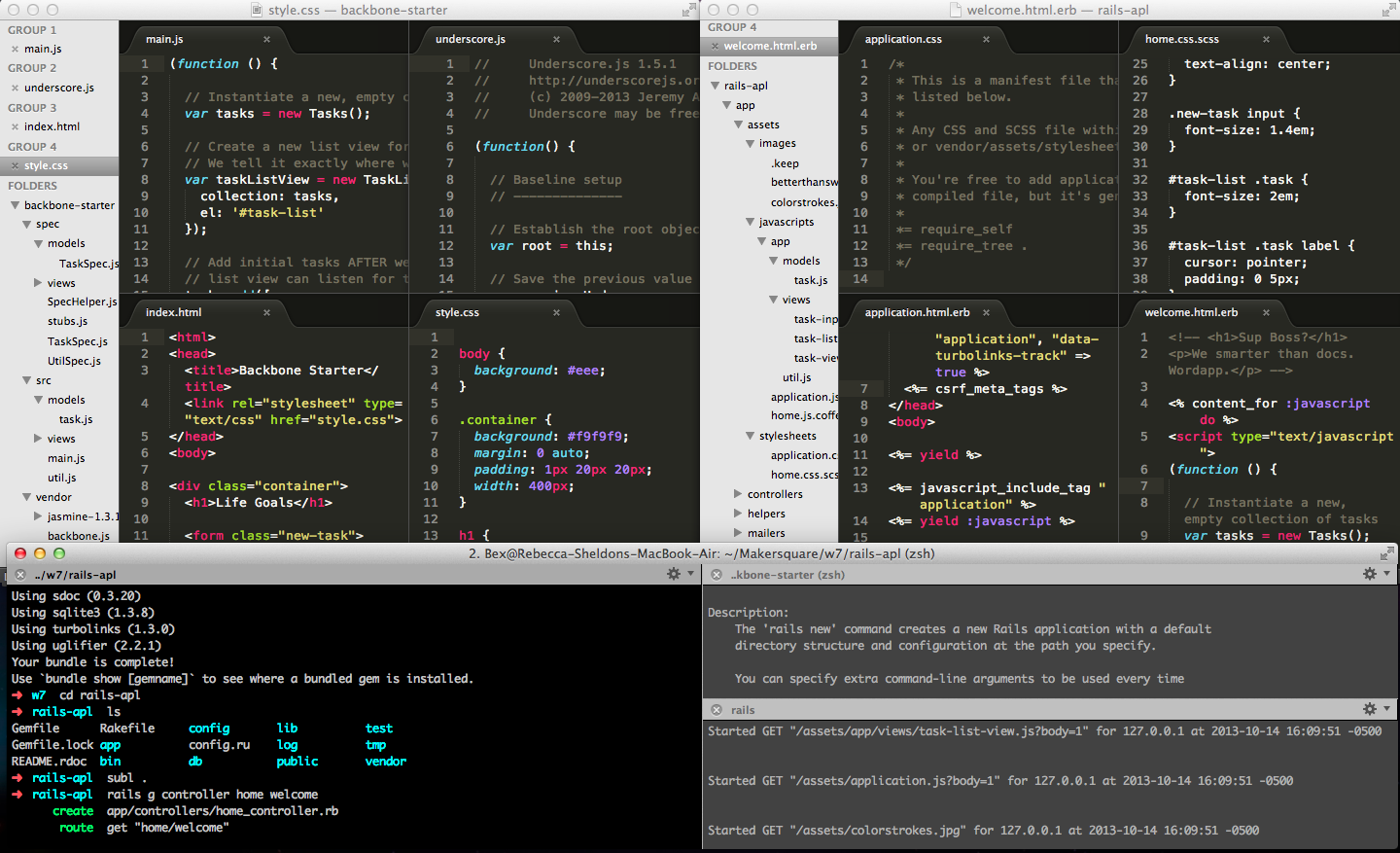Enter full screen in the backbone-starter window
Viewport: 1400px width, 853px height.
tap(688, 10)
